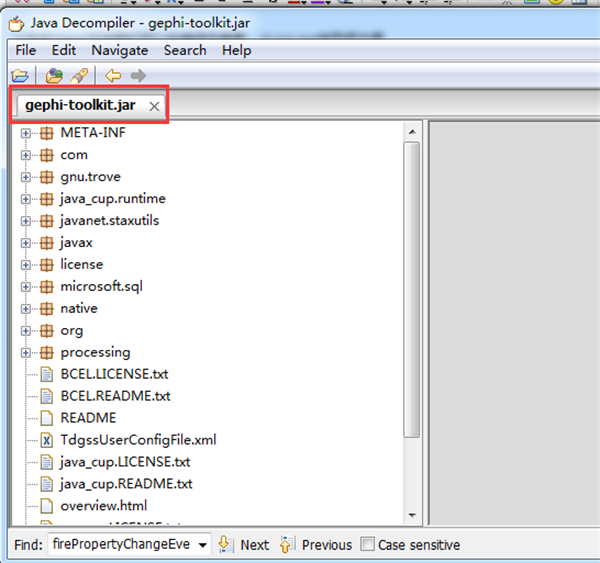Click the gnu.trove package icon
The width and height of the screenshot is (600, 563).
tap(47, 177)
